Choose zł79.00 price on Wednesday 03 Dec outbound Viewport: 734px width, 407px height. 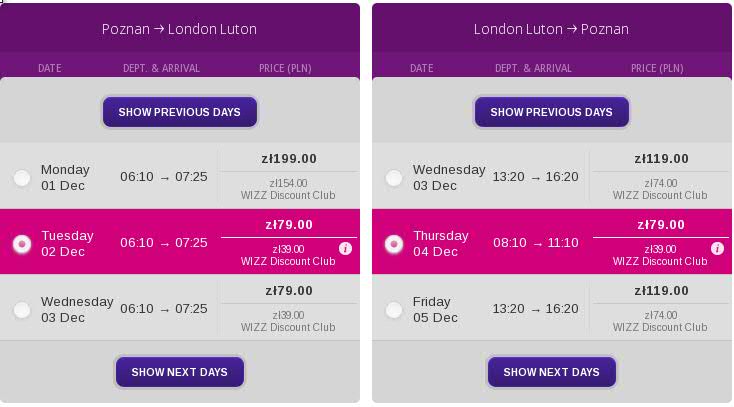click(x=289, y=291)
